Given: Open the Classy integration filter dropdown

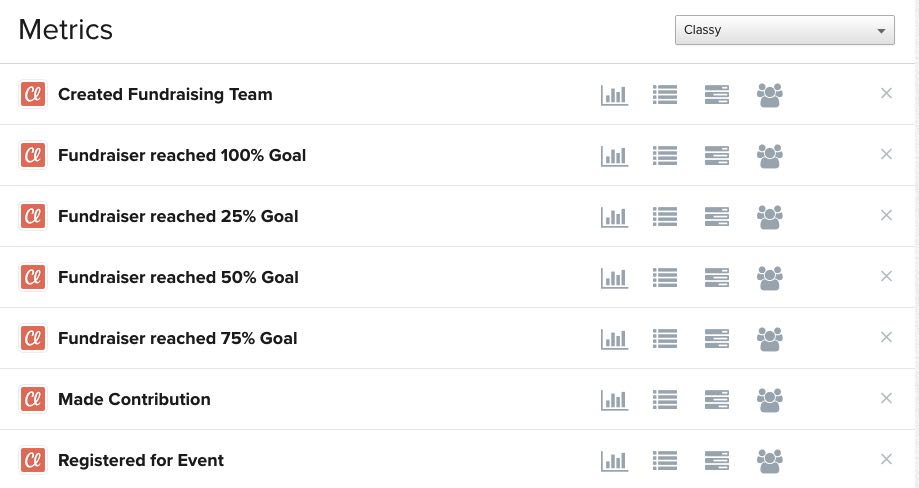Looking at the screenshot, I should pos(784,30).
